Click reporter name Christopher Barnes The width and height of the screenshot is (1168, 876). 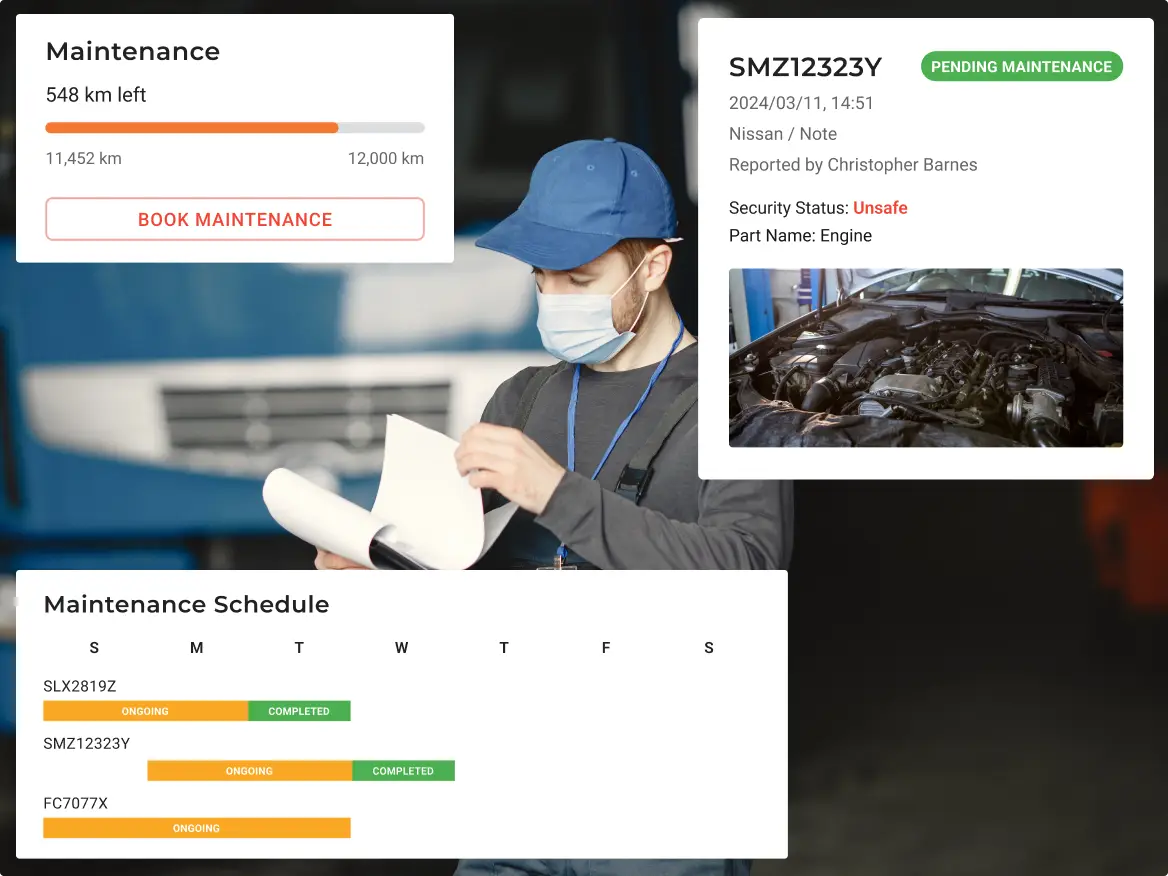click(902, 165)
